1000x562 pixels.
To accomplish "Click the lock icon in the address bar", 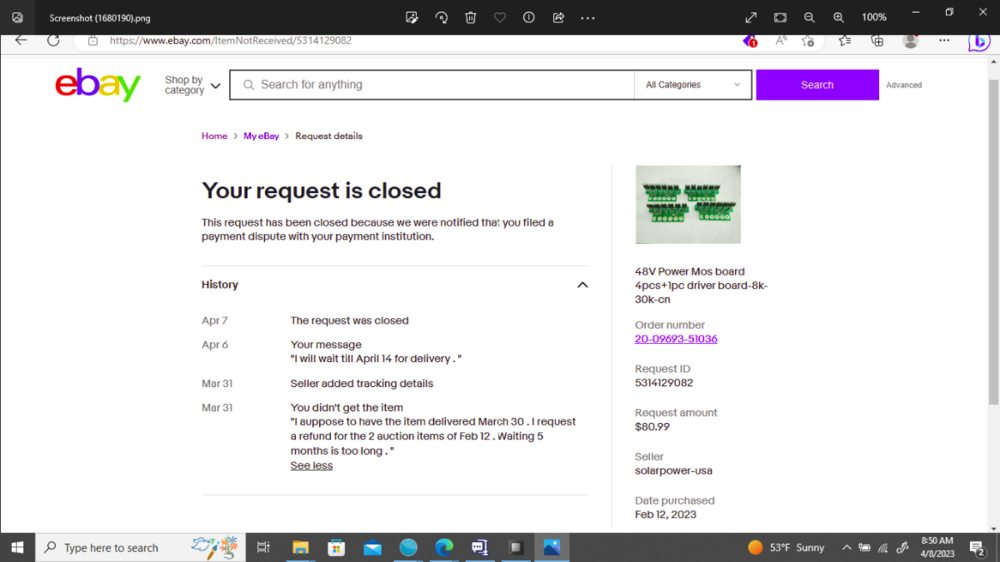I will tap(93, 41).
